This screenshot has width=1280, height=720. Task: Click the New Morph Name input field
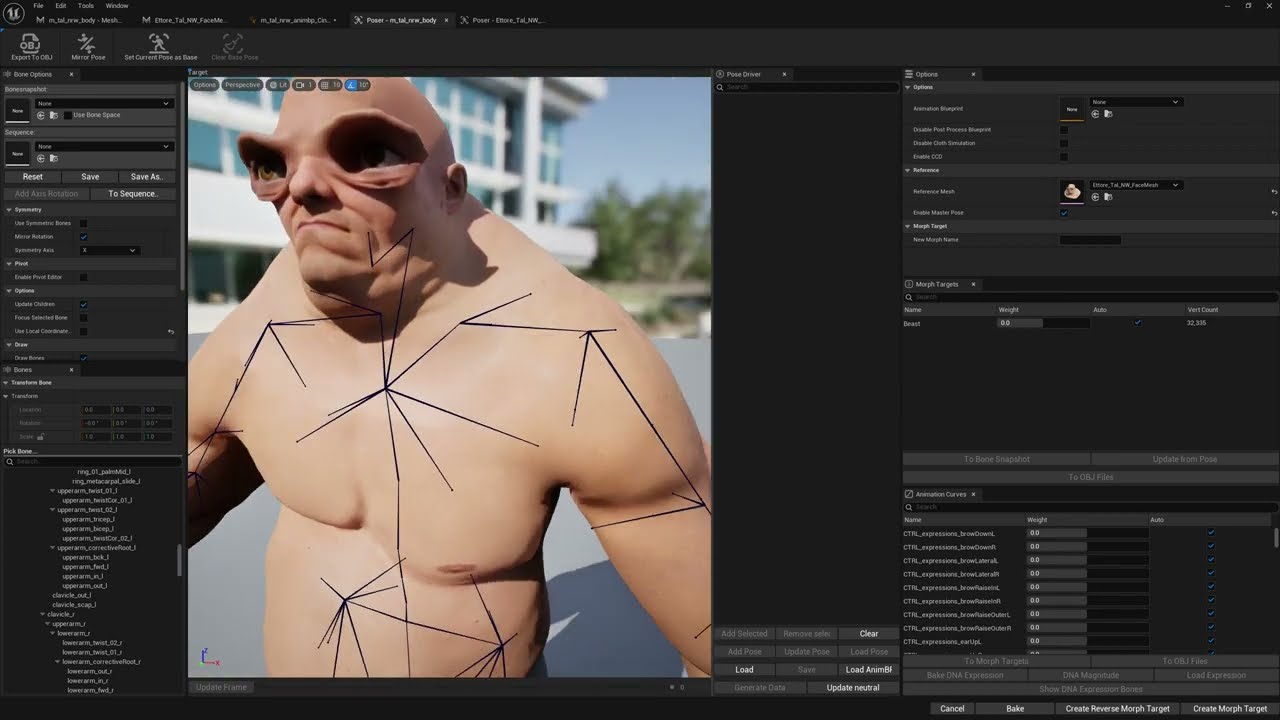1090,240
